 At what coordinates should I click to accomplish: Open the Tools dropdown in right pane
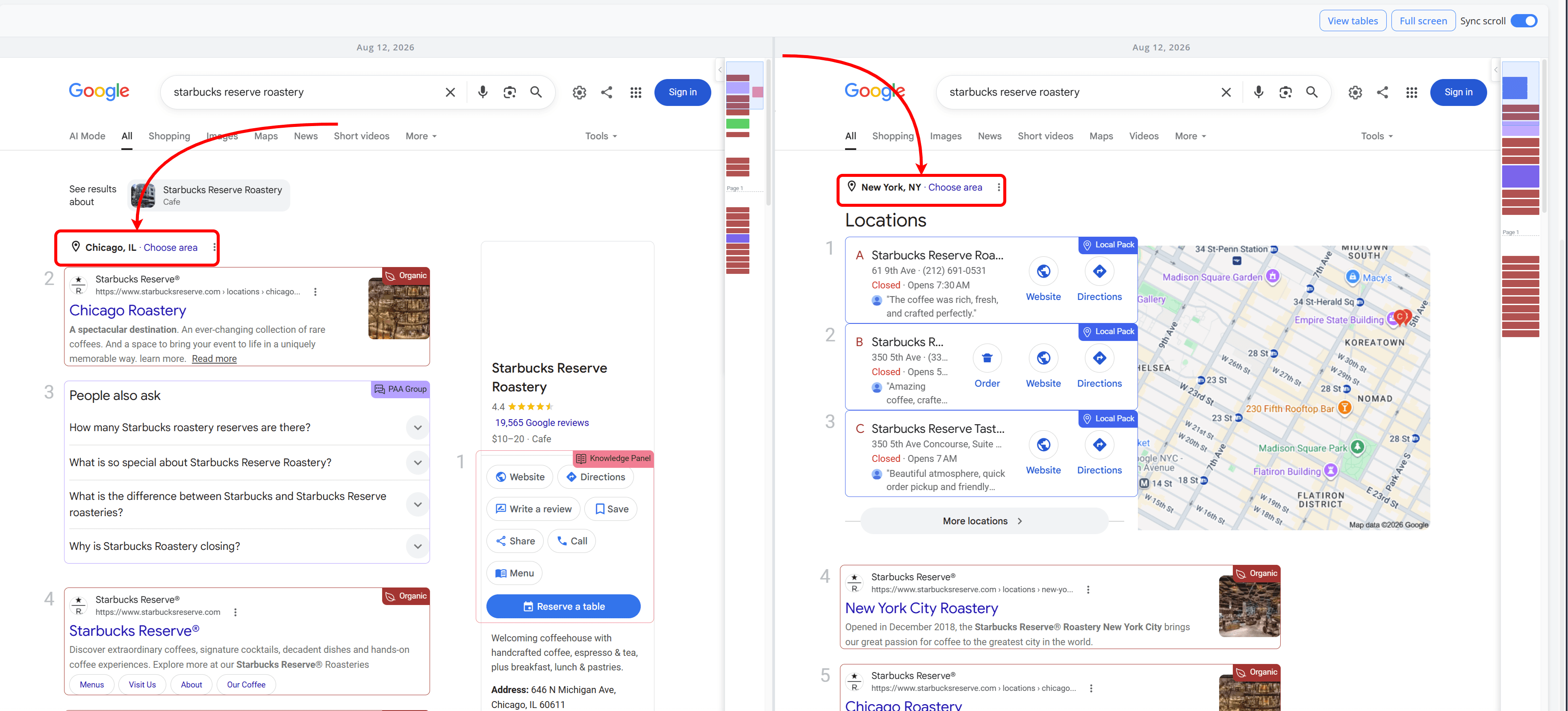coord(1377,136)
